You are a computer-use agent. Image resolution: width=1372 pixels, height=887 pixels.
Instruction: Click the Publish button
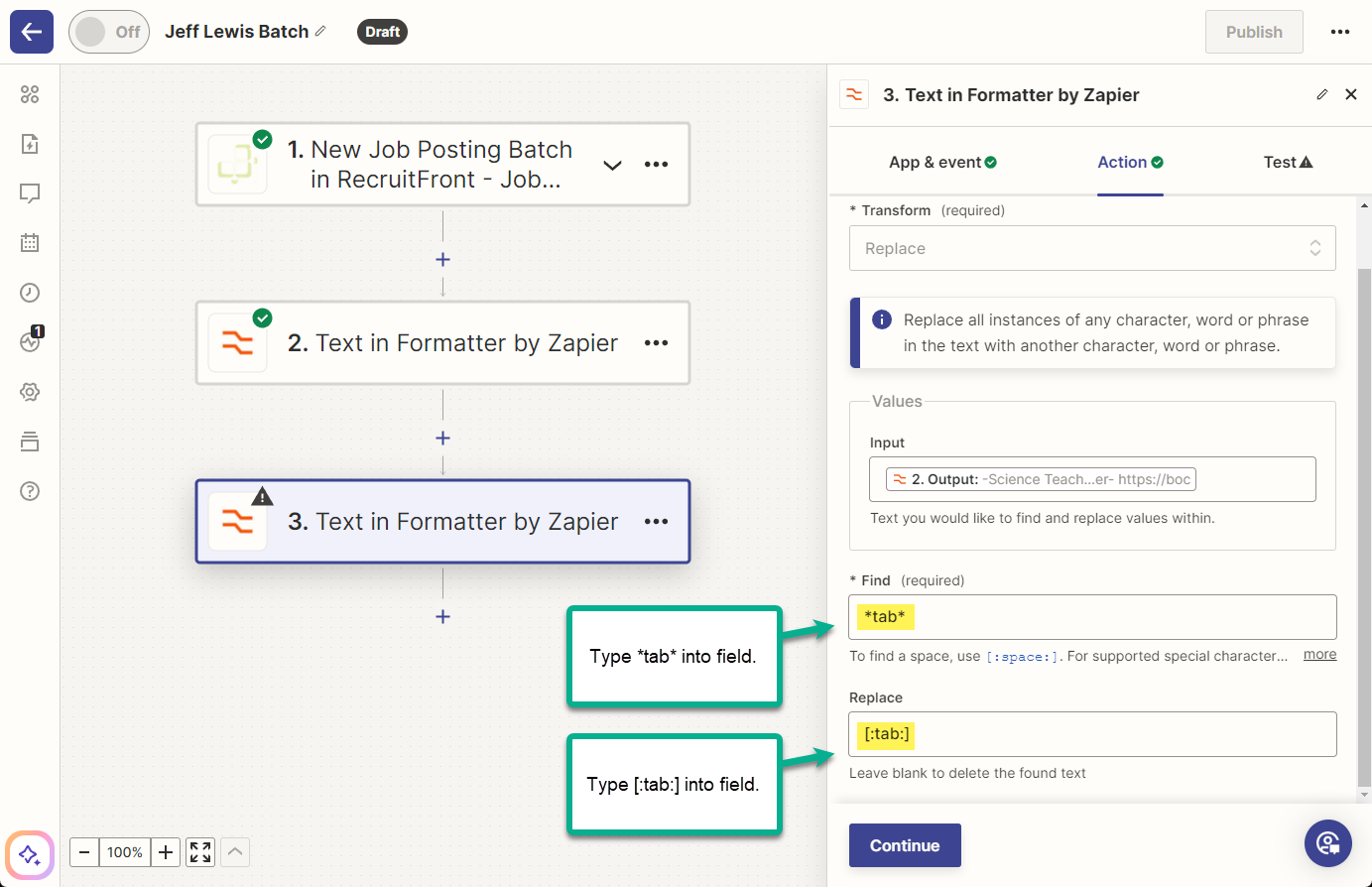1254,32
